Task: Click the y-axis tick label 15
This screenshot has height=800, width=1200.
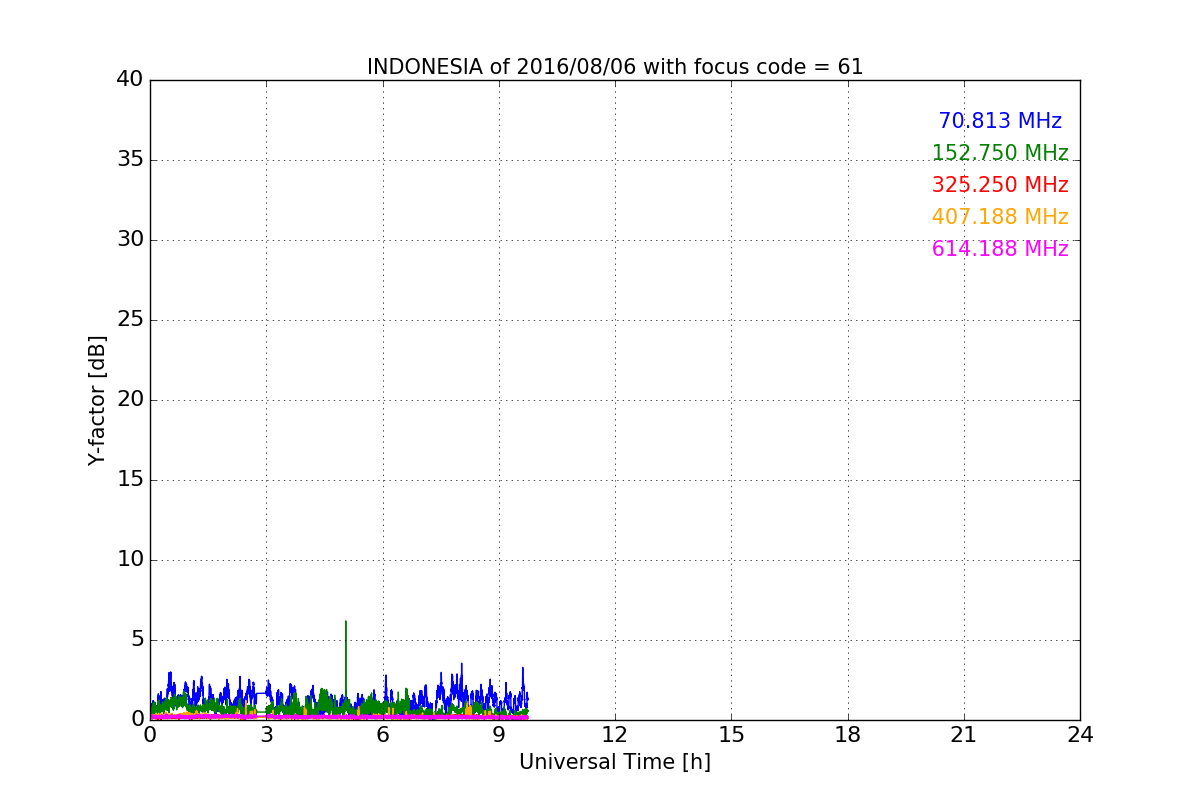Action: tap(130, 480)
